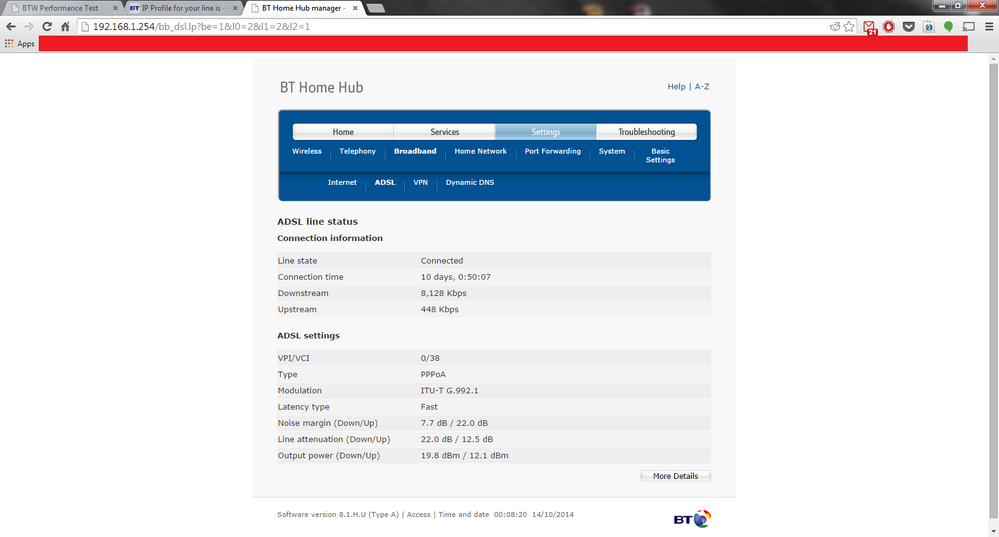Open the Chrome hamburger menu

click(x=989, y=27)
